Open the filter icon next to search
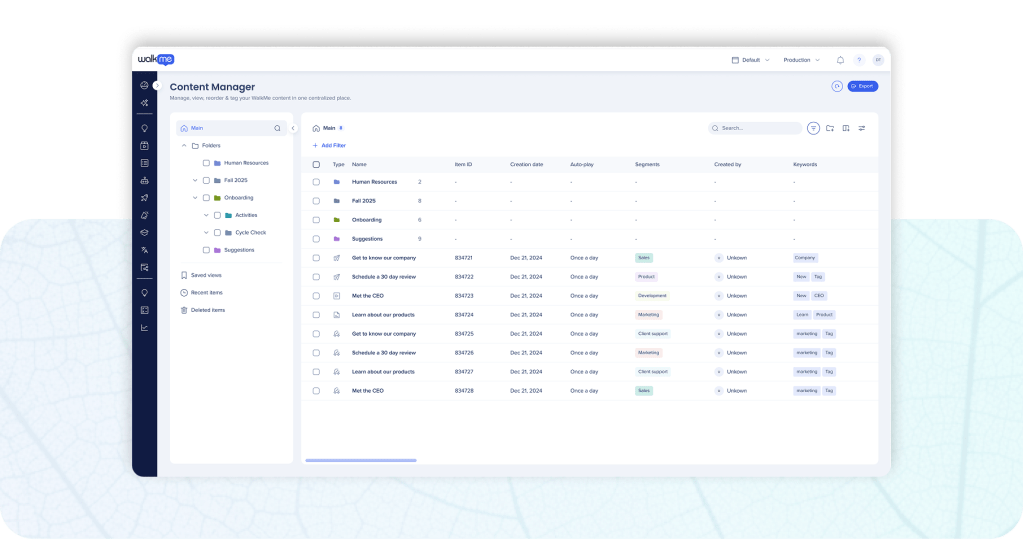This screenshot has height=540, width=1023. point(813,128)
